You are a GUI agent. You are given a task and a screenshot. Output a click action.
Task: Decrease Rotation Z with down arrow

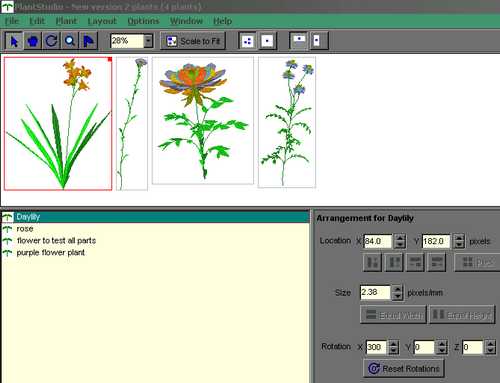pos(490,351)
